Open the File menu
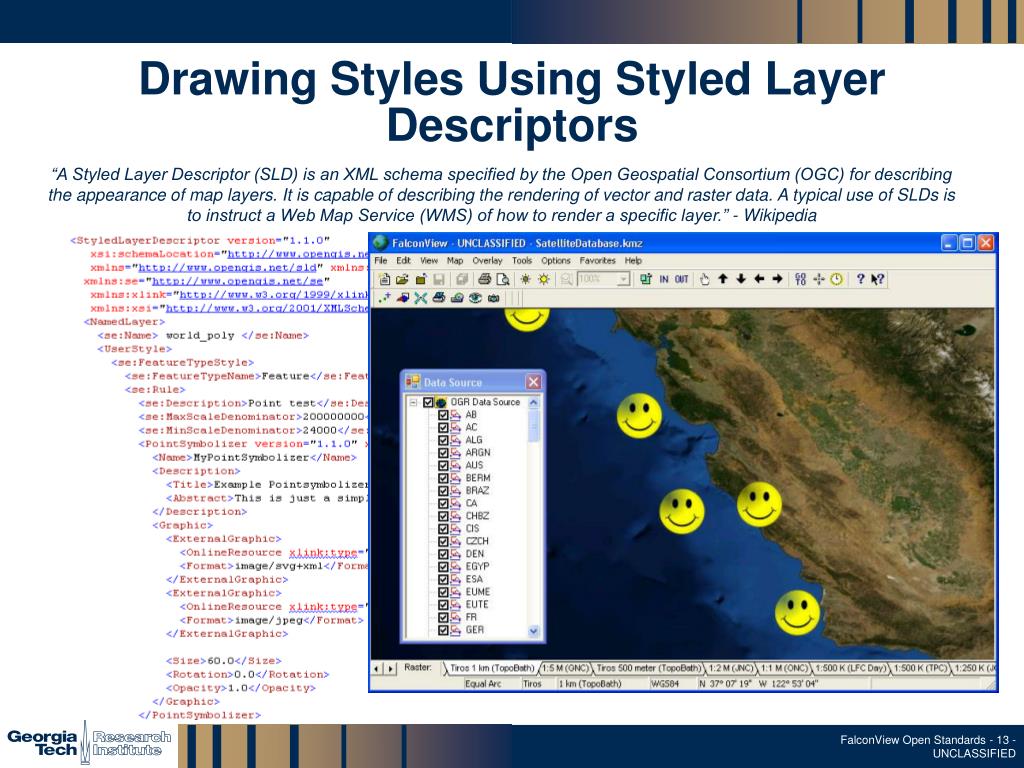The height and width of the screenshot is (768, 1024). coord(381,261)
